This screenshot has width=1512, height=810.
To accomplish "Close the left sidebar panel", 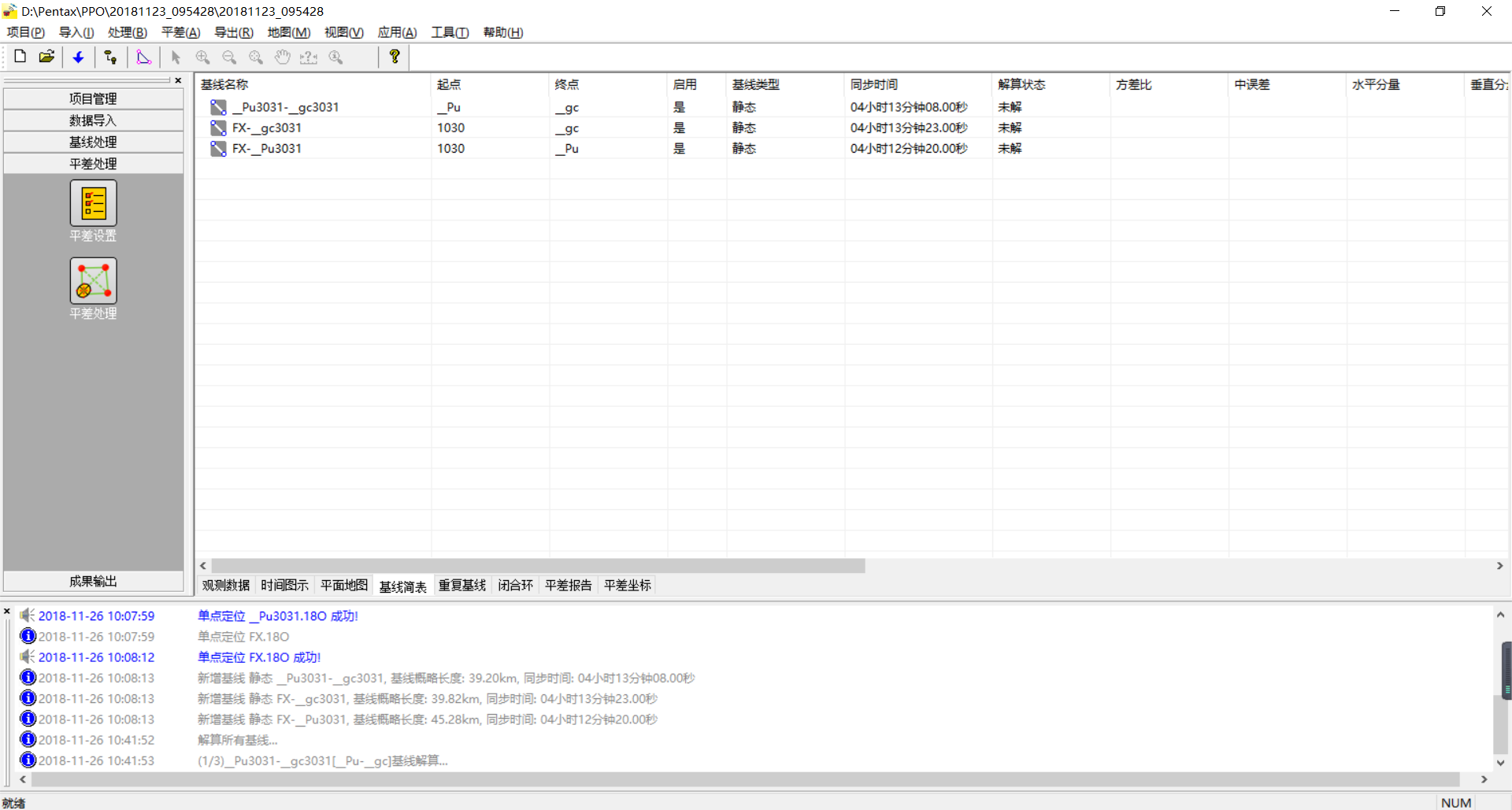I will click(x=178, y=80).
